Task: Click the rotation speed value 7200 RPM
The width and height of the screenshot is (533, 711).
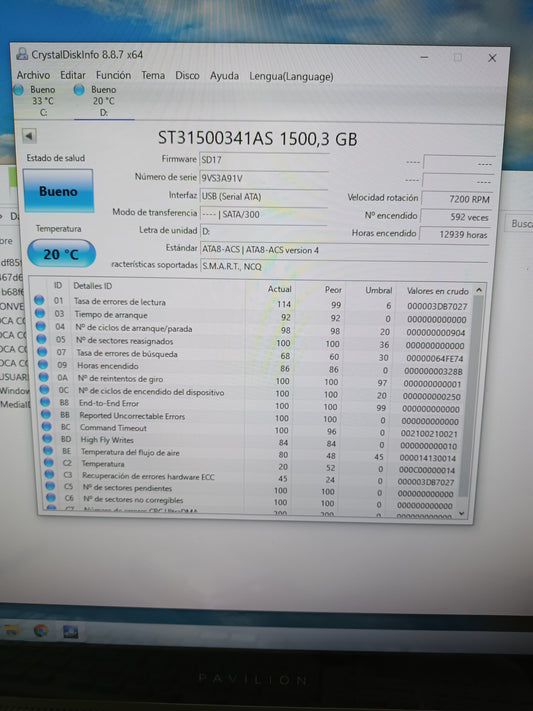Action: tap(456, 199)
